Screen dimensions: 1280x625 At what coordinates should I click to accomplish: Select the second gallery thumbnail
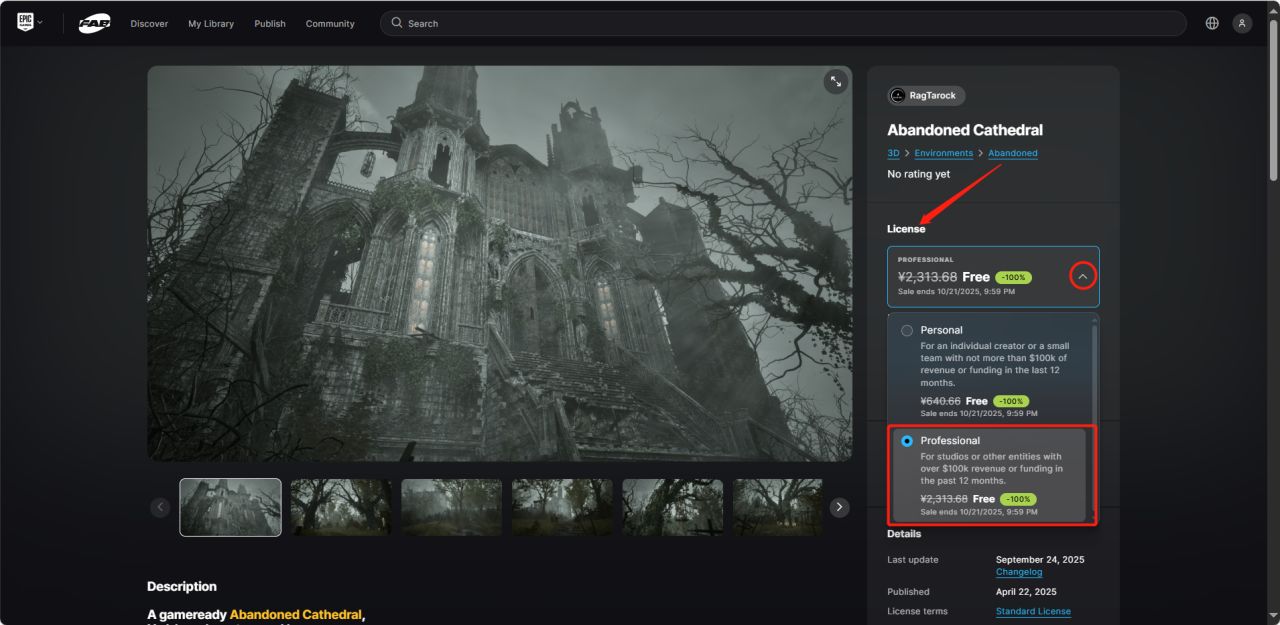click(341, 507)
